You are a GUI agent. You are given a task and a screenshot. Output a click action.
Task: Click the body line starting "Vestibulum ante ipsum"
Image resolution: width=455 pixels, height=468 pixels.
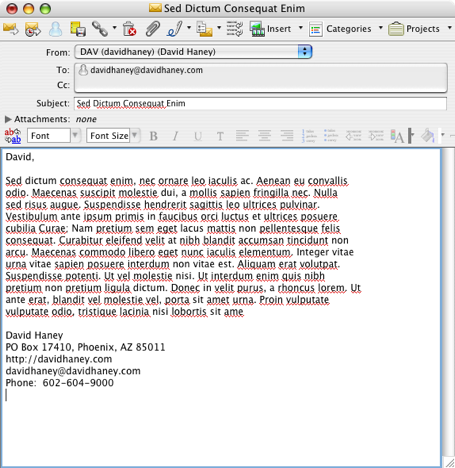(172, 217)
